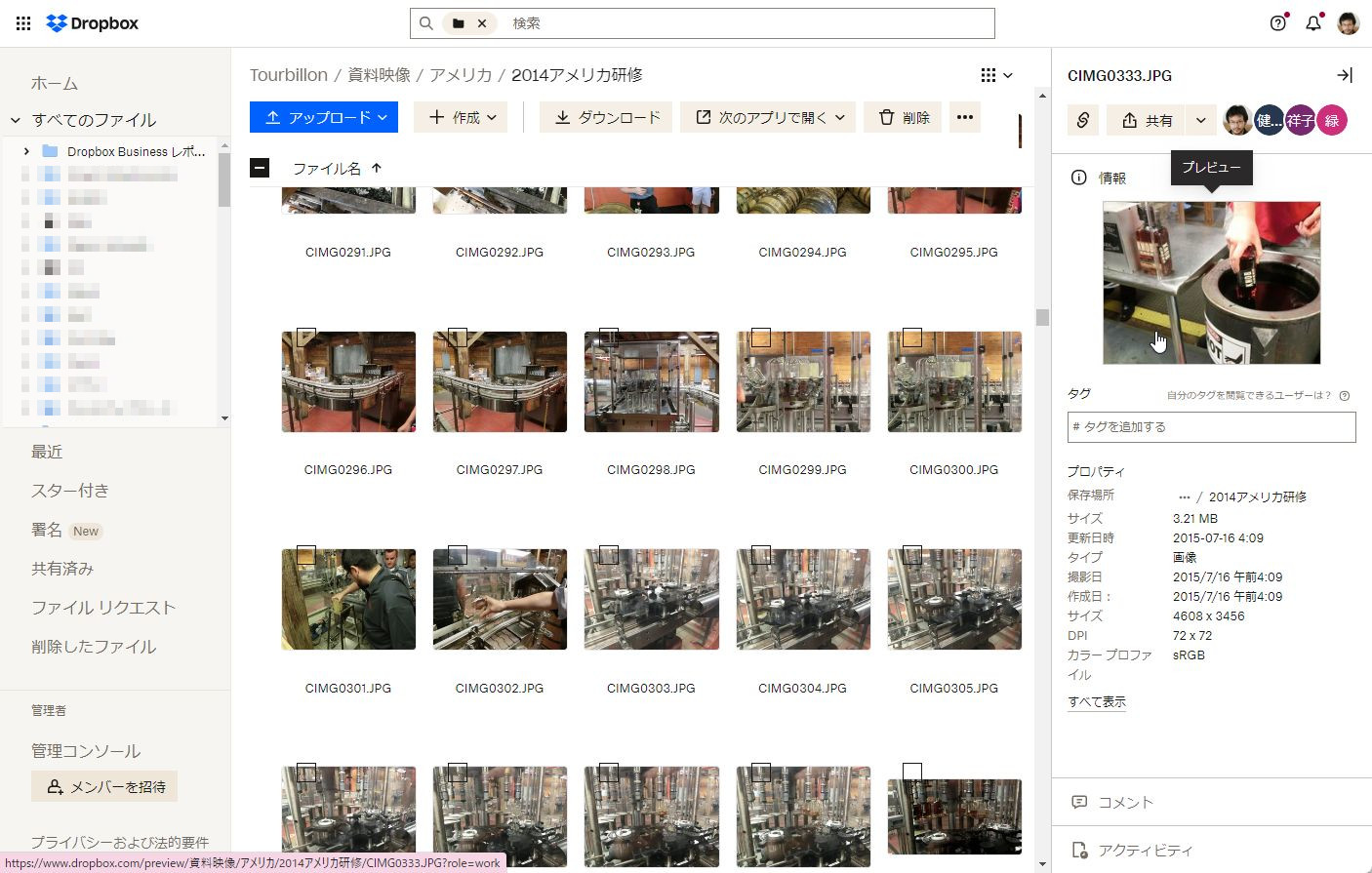Expand the Dropbox Business folder
The height and width of the screenshot is (873, 1372).
pyautogui.click(x=26, y=151)
